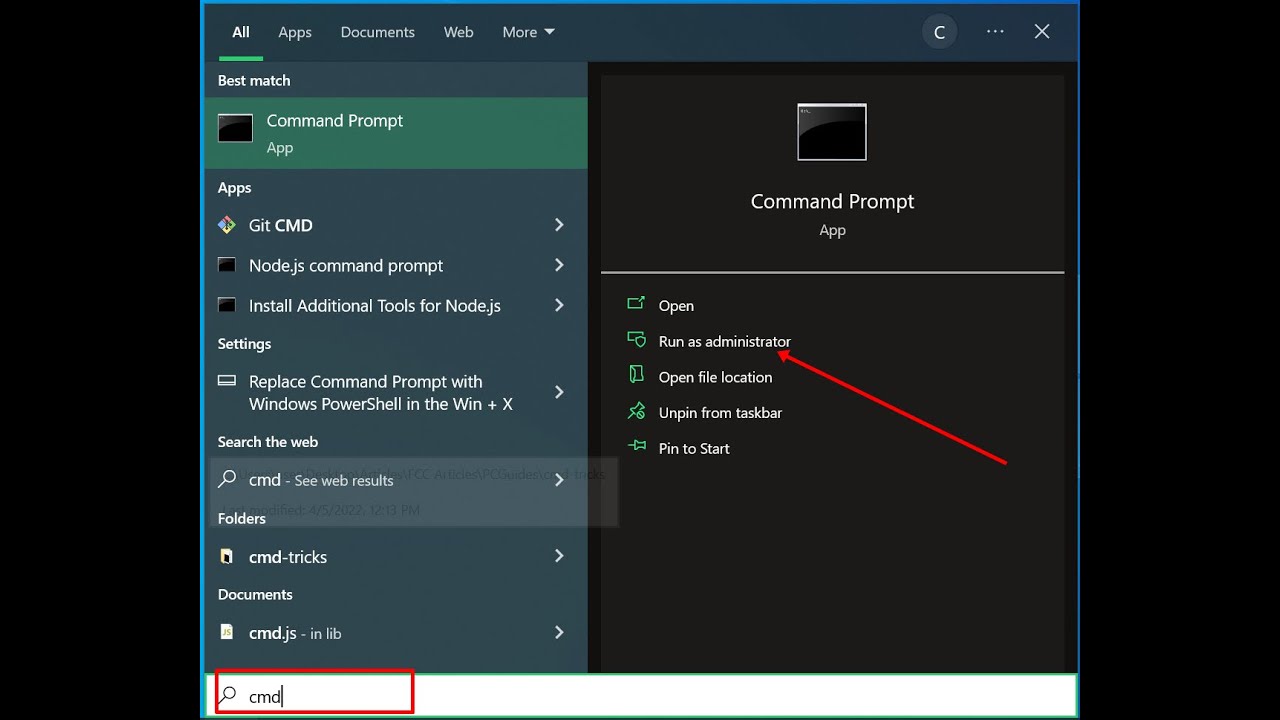Expand the cmd.js document arrow
The width and height of the screenshot is (1280, 720).
(x=559, y=632)
